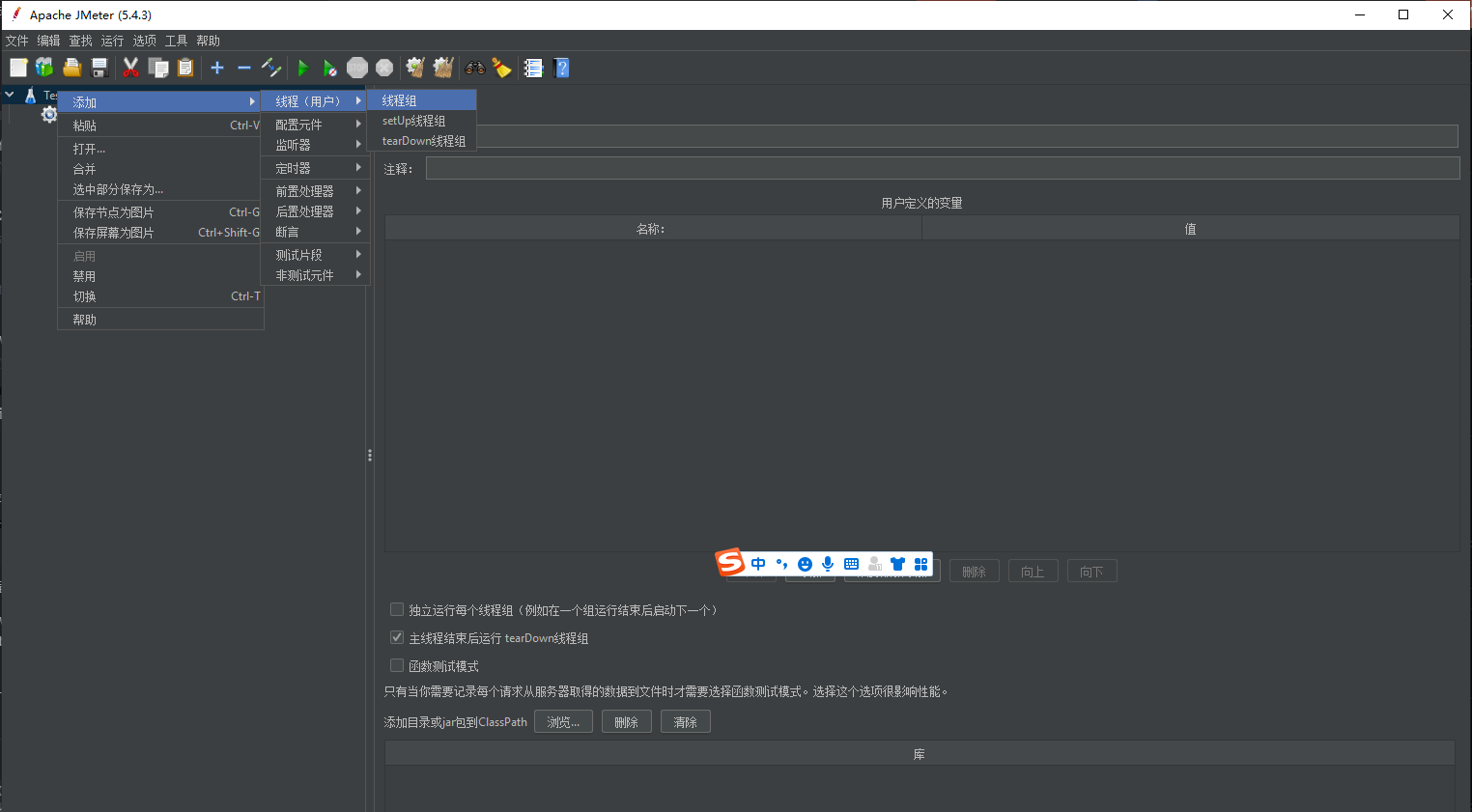Image resolution: width=1472 pixels, height=812 pixels.
Task: Click the Sogou punctuation toggle icon
Action: pos(781,564)
